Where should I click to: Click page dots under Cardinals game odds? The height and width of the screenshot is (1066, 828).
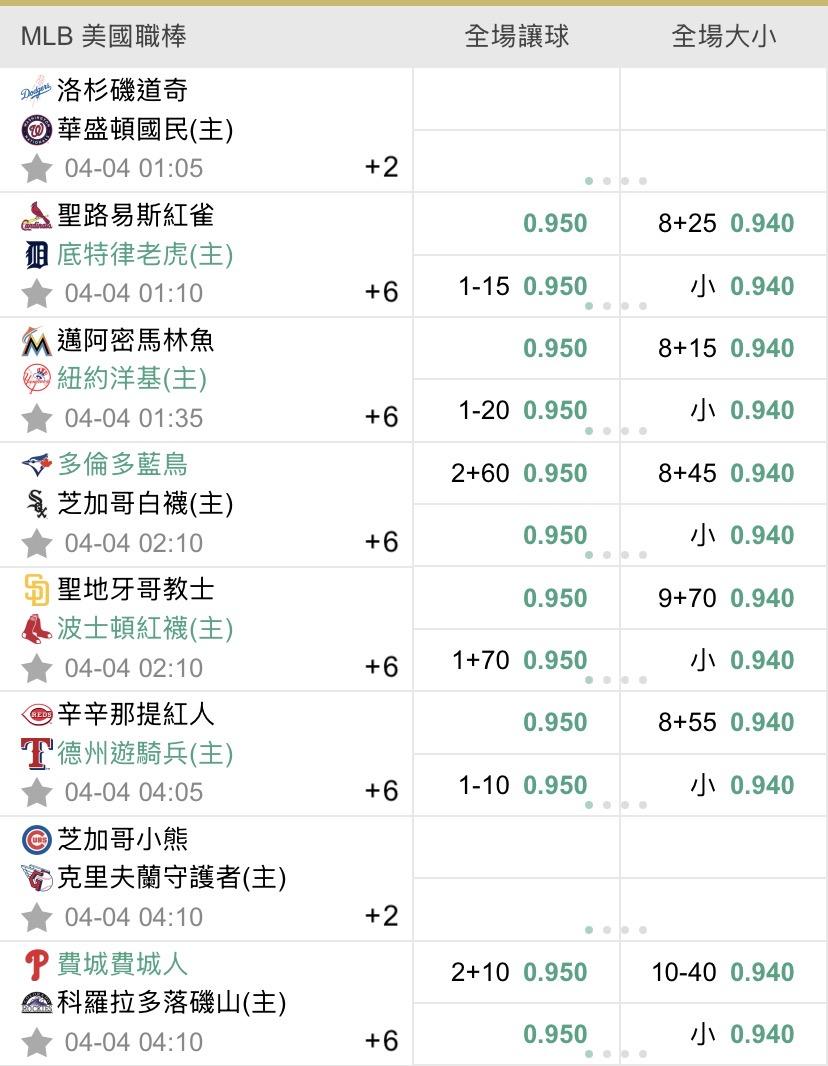tap(615, 306)
